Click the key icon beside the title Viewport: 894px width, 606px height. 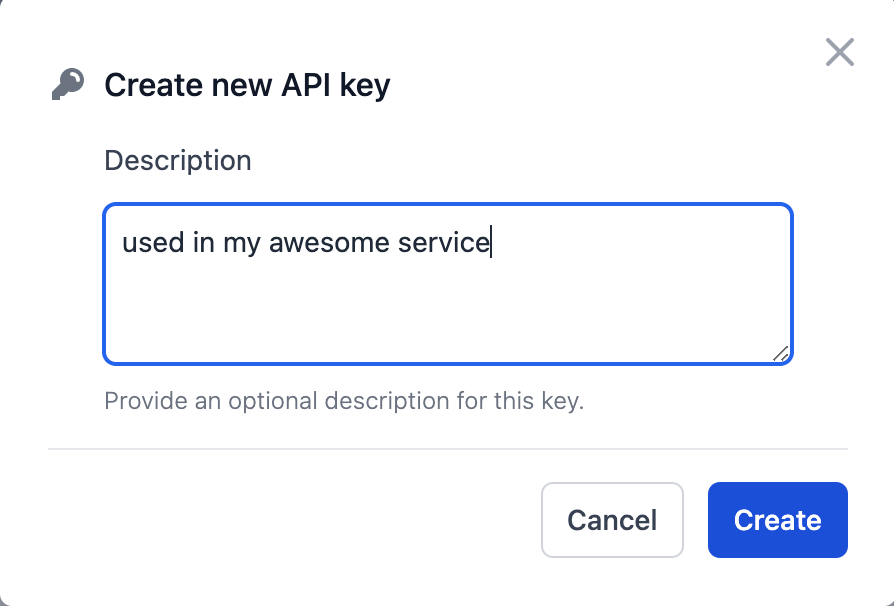tap(68, 85)
